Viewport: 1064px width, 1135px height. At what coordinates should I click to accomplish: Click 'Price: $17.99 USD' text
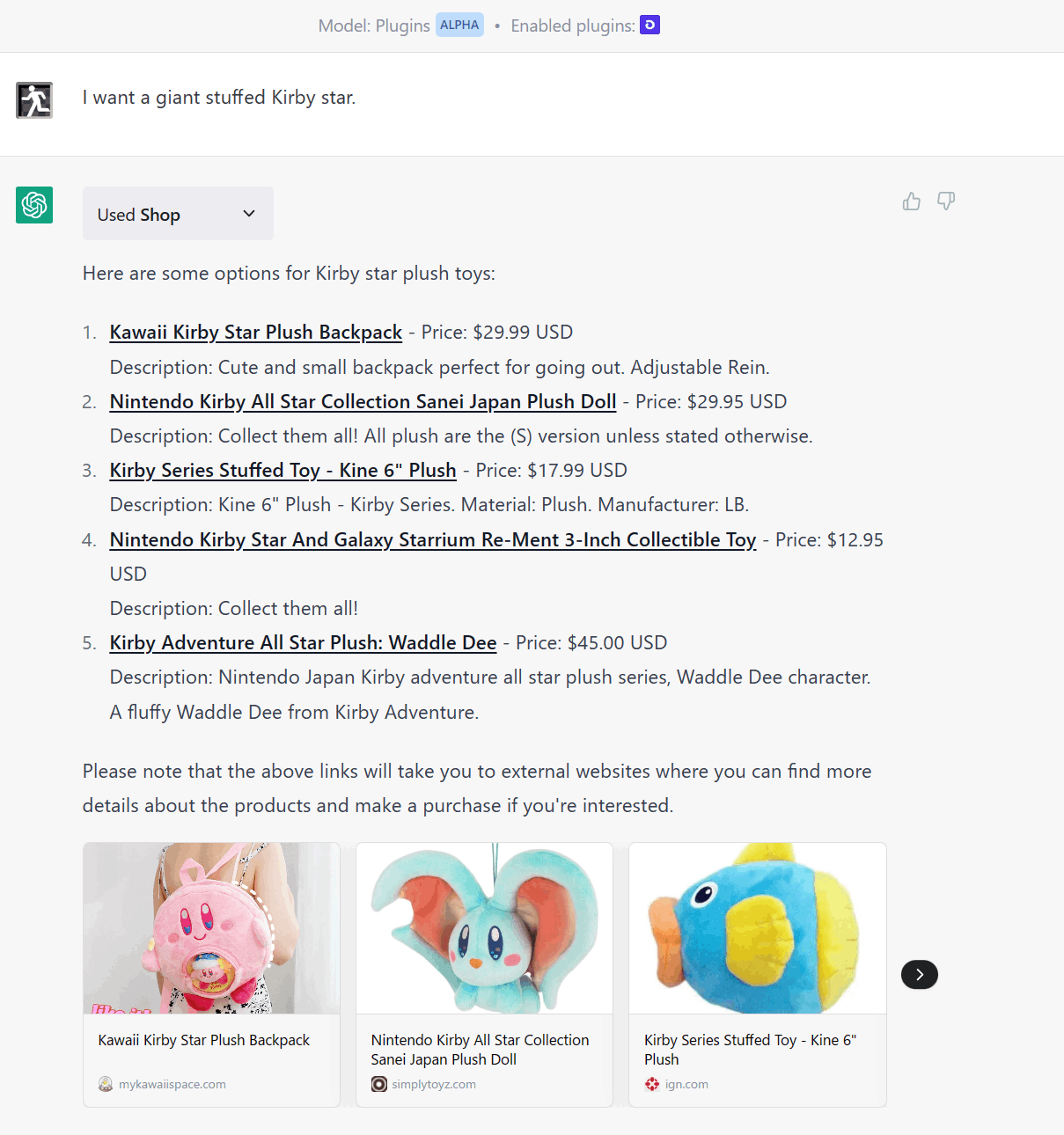[552, 471]
